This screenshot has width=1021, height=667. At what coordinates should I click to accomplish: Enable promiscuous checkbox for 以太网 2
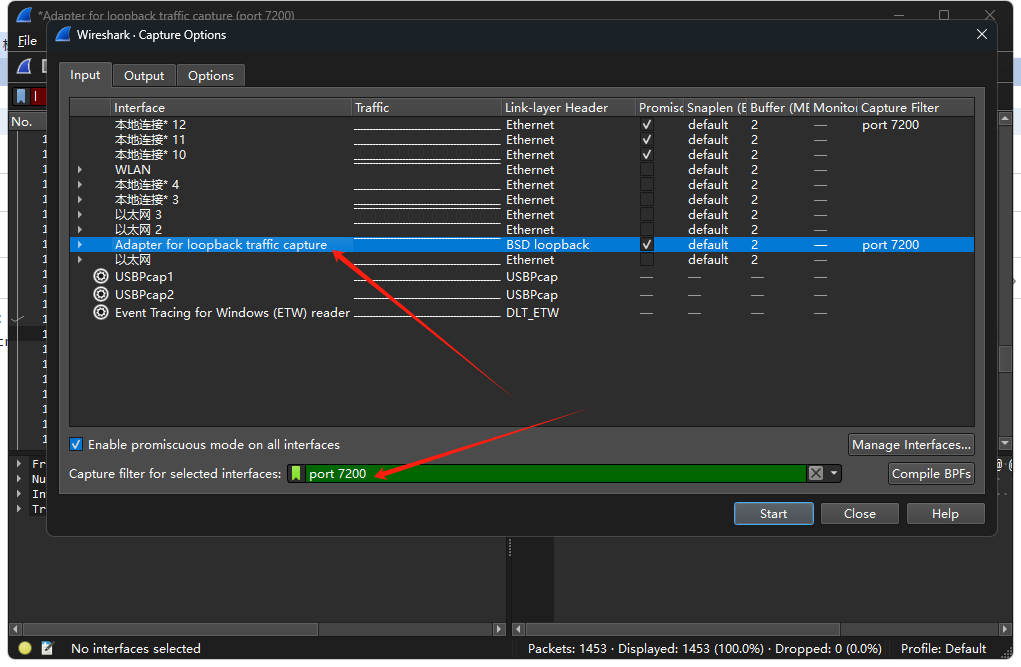[x=647, y=229]
